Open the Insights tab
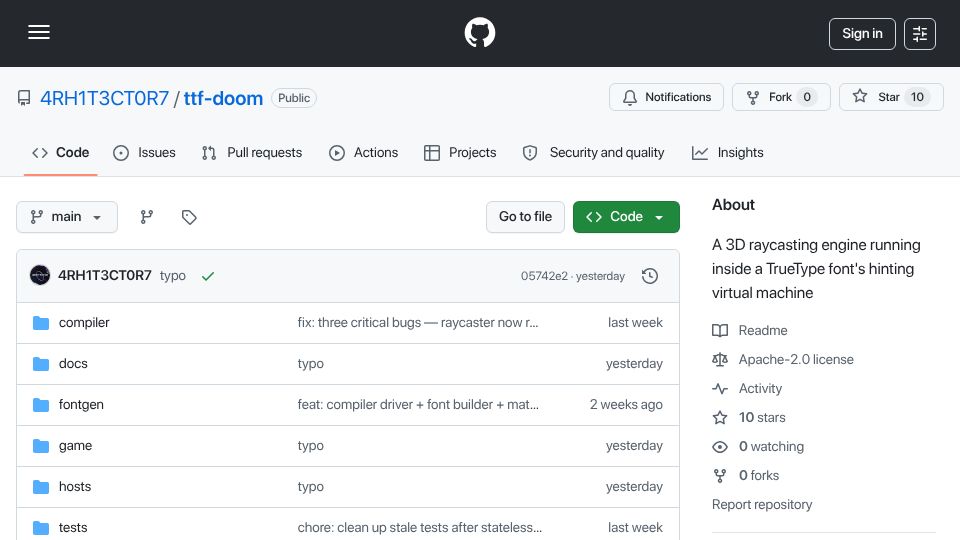This screenshot has width=960, height=540. click(x=728, y=152)
